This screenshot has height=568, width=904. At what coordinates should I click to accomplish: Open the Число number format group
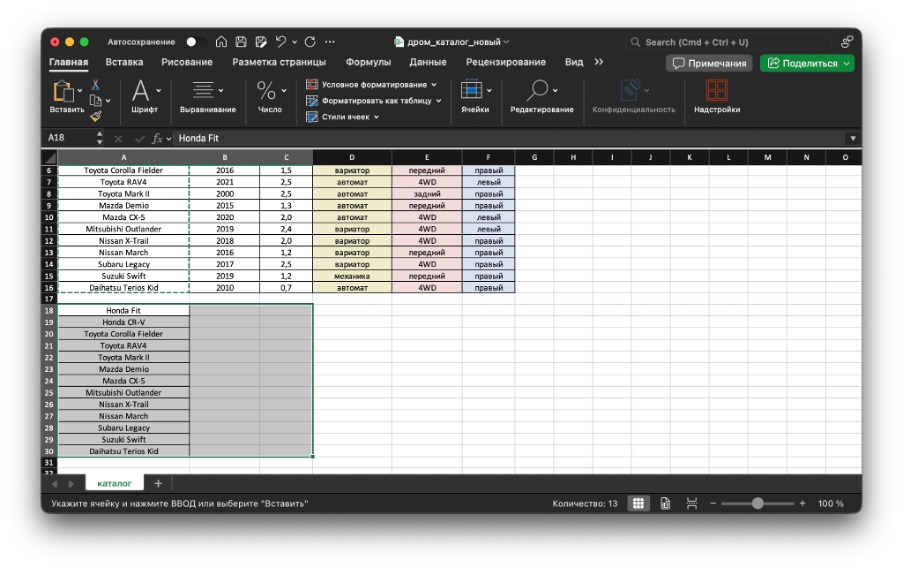point(270,97)
